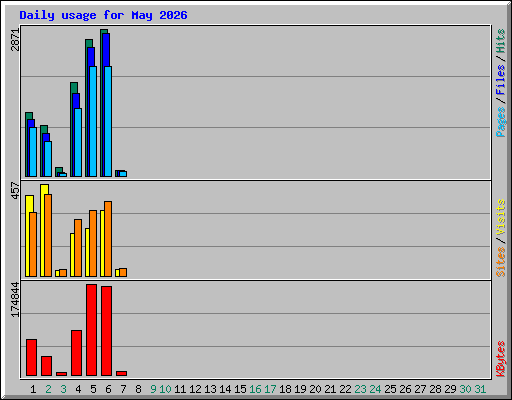Click the day 5 cyan pages bar
512x400 pixels.
pos(93,122)
